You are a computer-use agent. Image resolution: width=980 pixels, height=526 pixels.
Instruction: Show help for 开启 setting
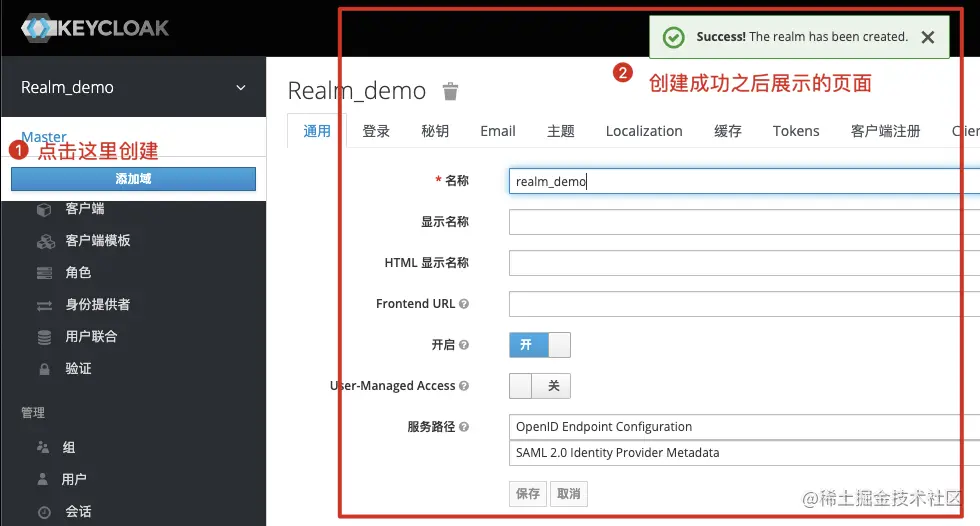[464, 345]
